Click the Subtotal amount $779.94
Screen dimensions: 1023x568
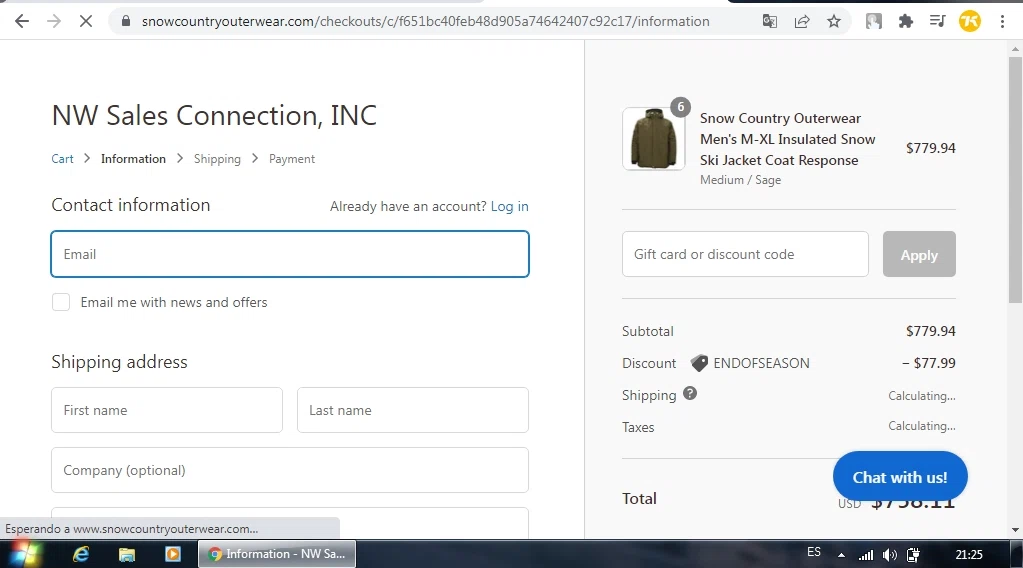click(930, 331)
